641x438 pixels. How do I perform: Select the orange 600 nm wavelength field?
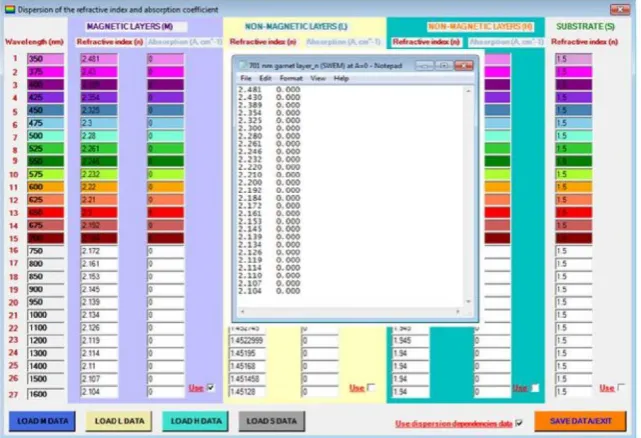(x=46, y=187)
